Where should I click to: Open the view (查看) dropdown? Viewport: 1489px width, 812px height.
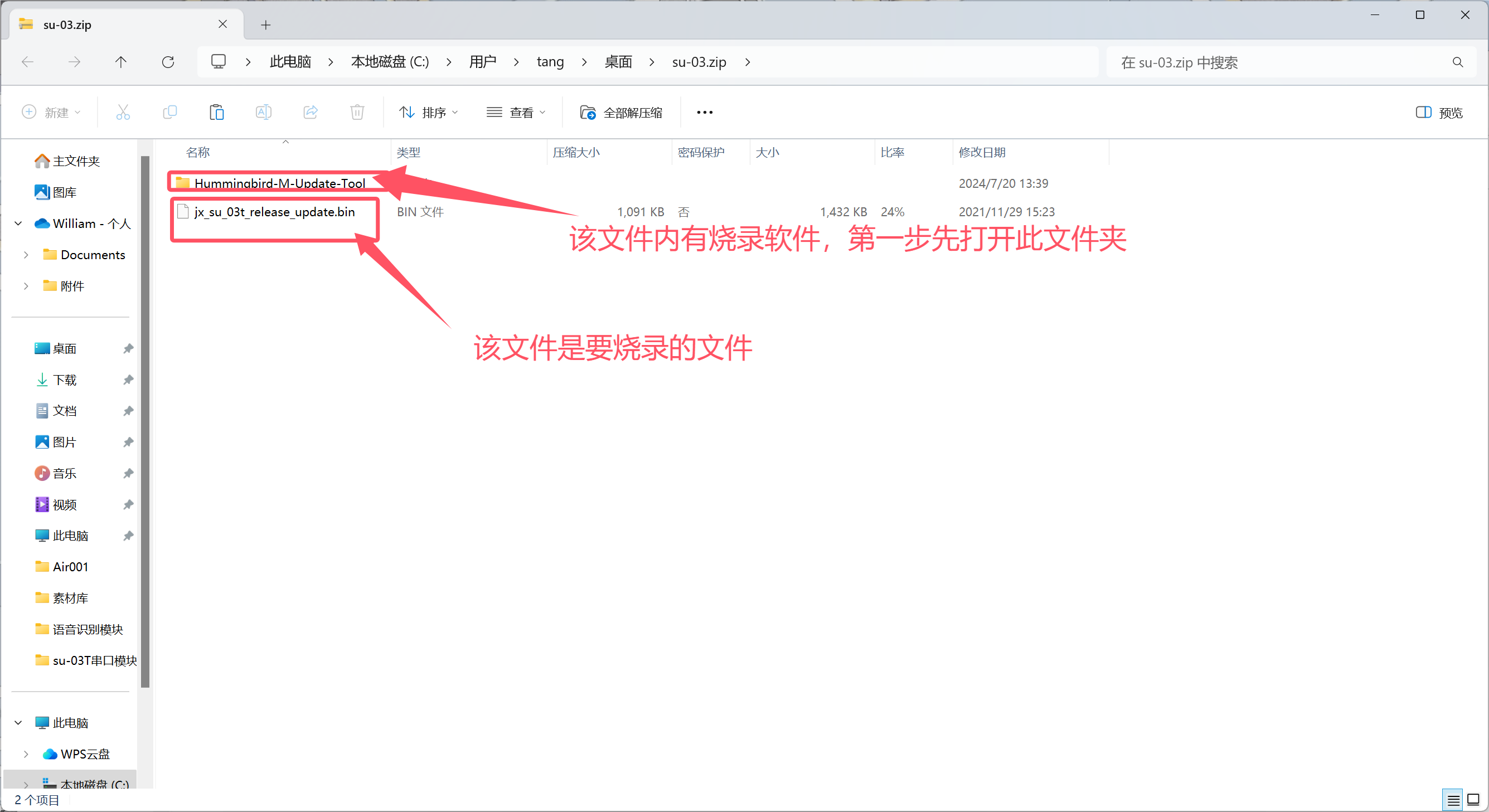tap(516, 112)
